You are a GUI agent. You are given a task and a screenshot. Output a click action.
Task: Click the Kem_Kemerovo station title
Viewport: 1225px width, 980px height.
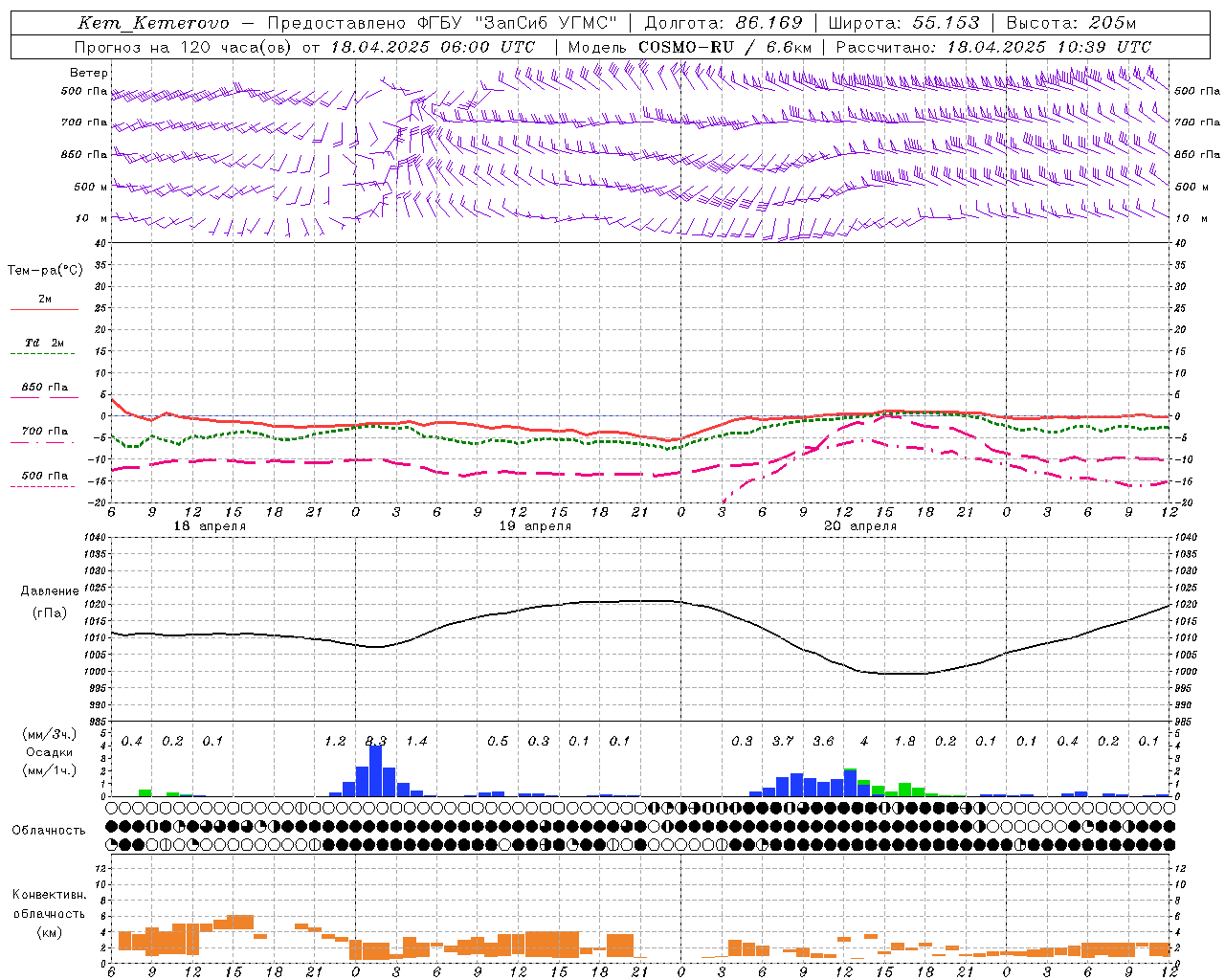(x=153, y=23)
